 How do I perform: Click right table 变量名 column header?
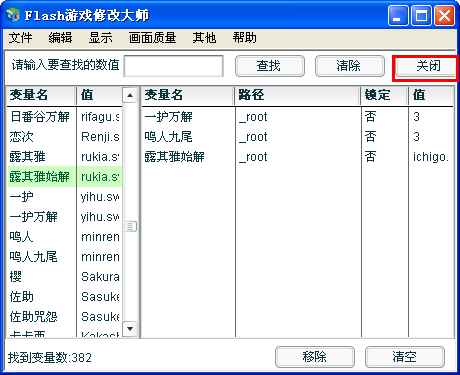click(x=188, y=96)
